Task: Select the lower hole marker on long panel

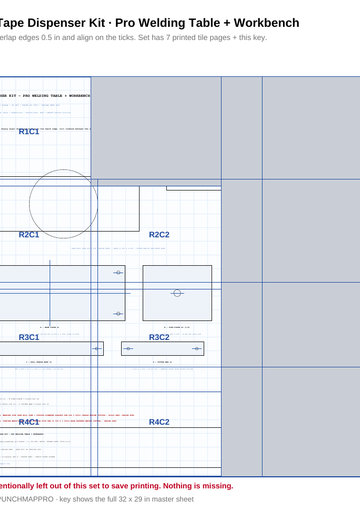Action: 118,314
